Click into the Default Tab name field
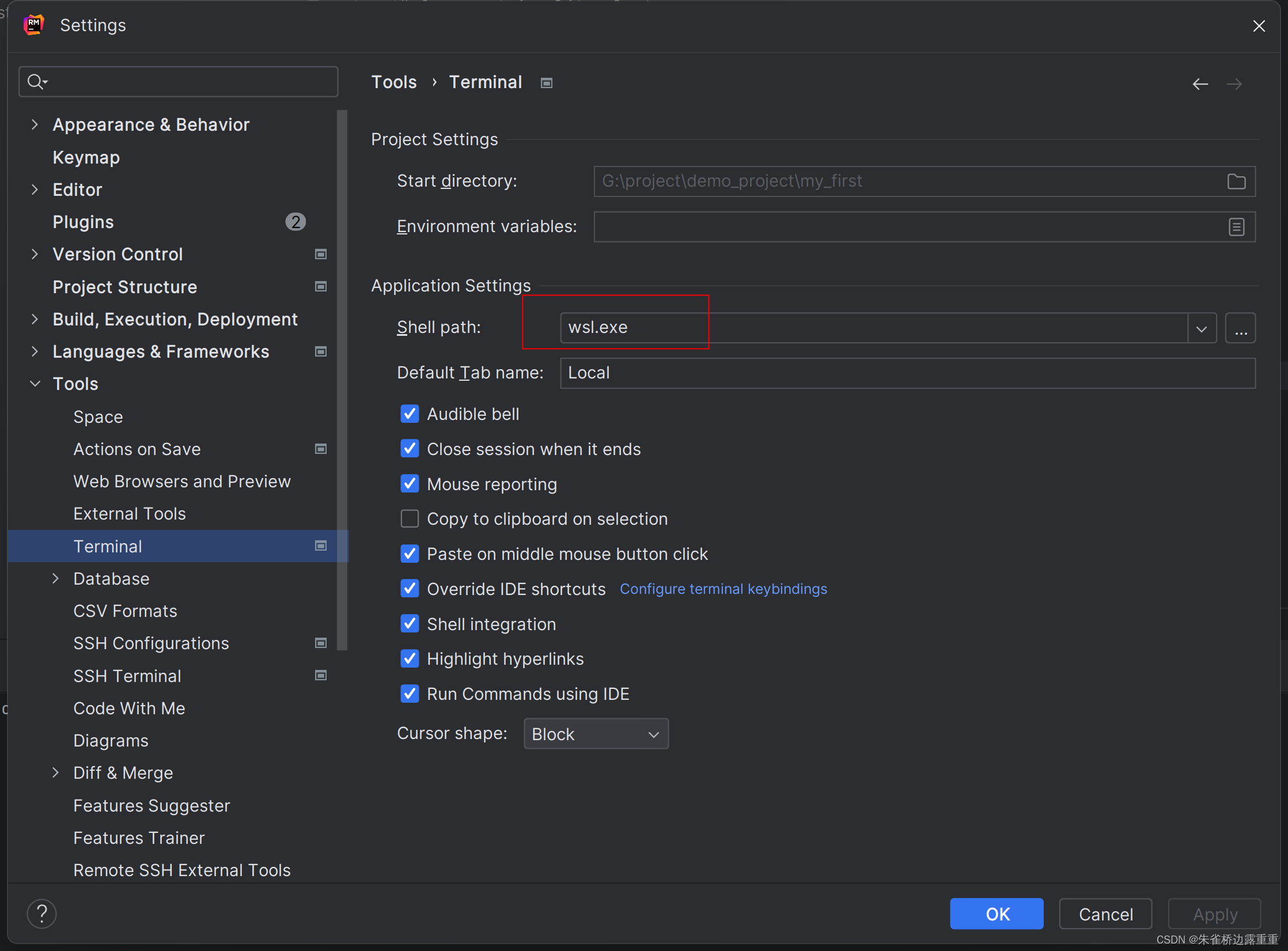This screenshot has height=951, width=1288. [x=907, y=373]
